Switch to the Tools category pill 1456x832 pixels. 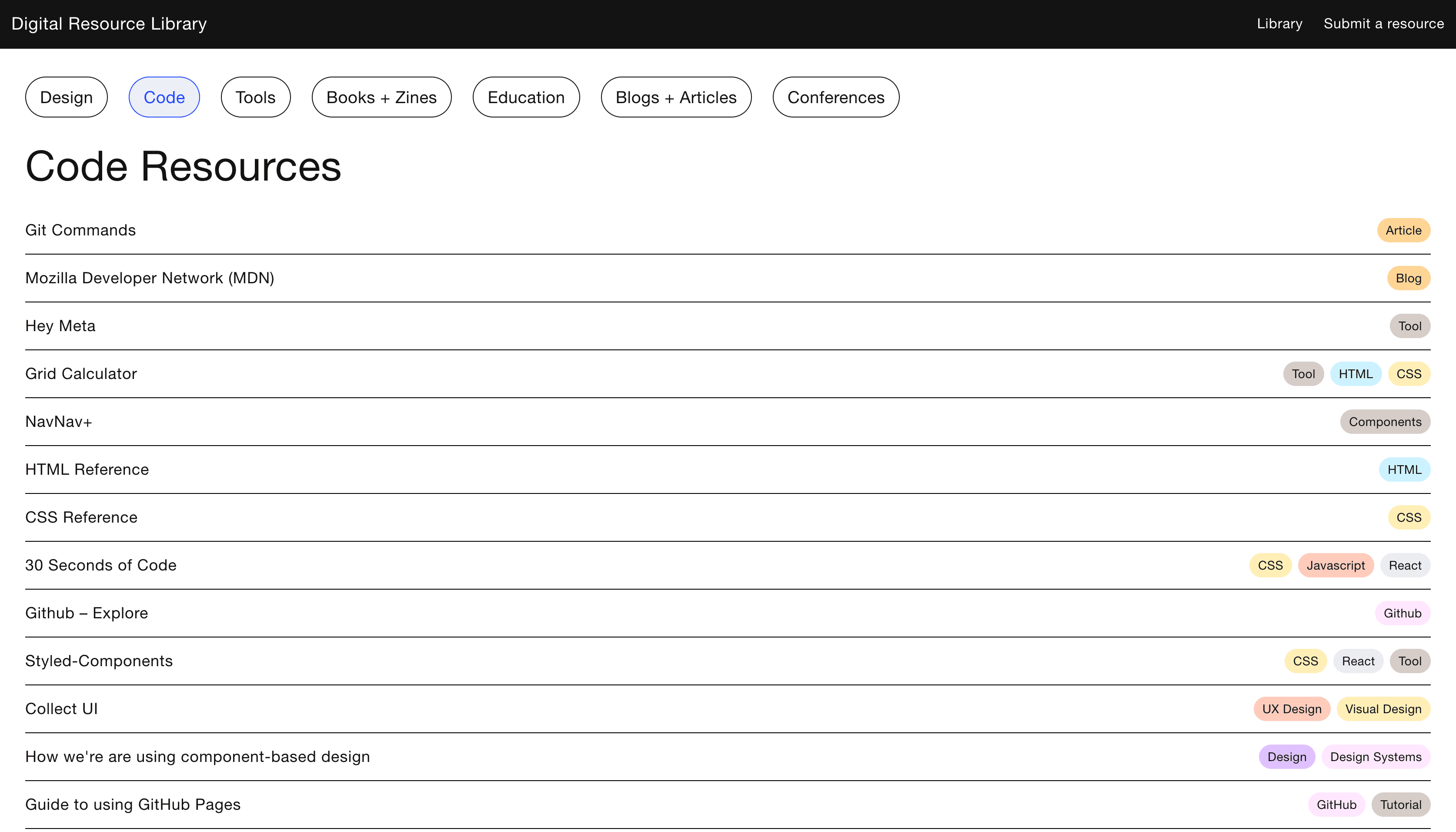point(255,97)
